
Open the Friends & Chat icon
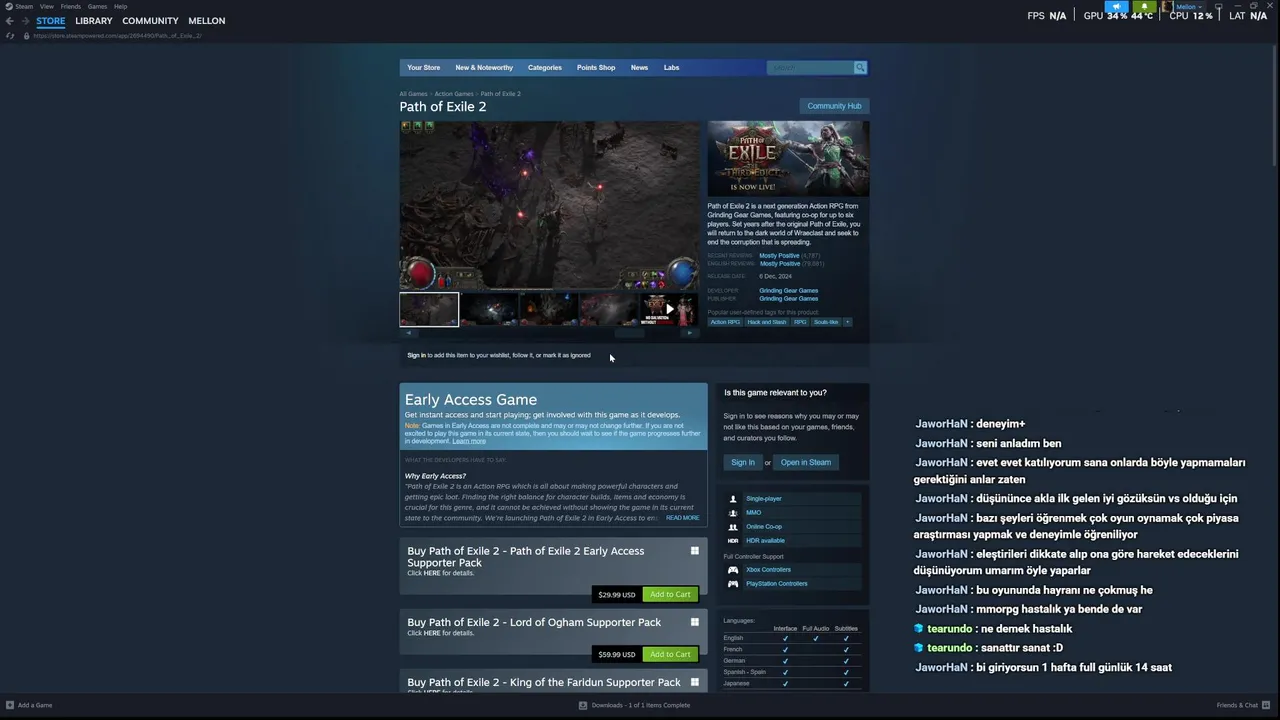pyautogui.click(x=1267, y=705)
